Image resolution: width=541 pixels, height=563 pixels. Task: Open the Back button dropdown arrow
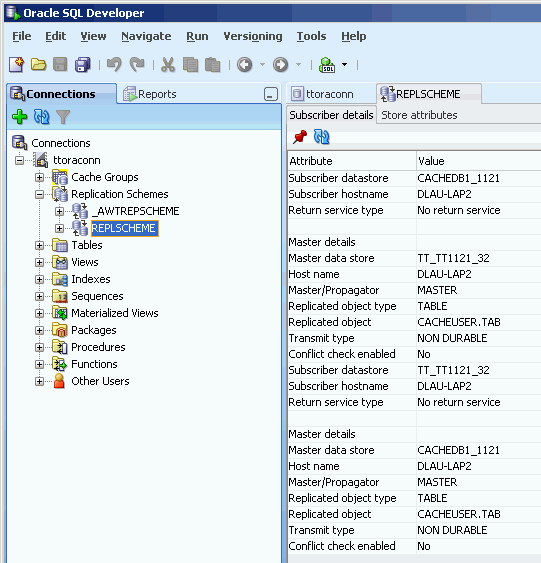(262, 65)
